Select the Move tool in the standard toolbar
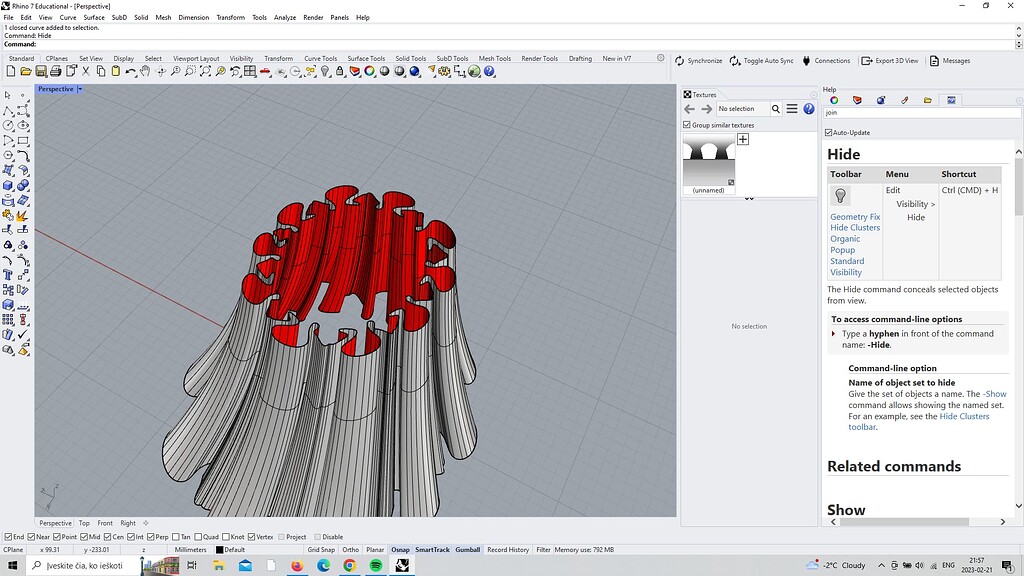This screenshot has height=576, width=1024. click(x=160, y=71)
